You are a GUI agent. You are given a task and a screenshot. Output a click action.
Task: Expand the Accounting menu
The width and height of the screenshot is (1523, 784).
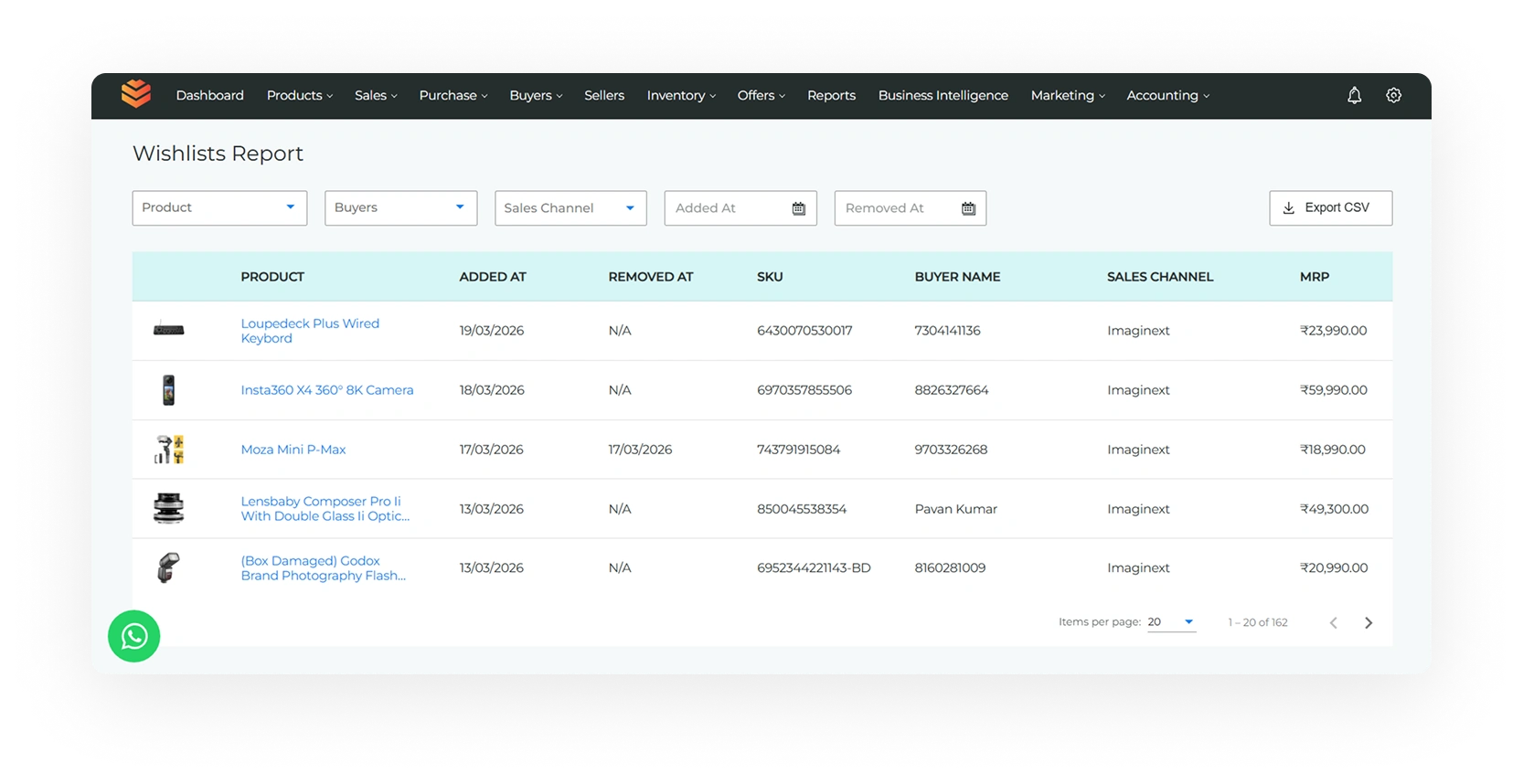(x=1167, y=95)
